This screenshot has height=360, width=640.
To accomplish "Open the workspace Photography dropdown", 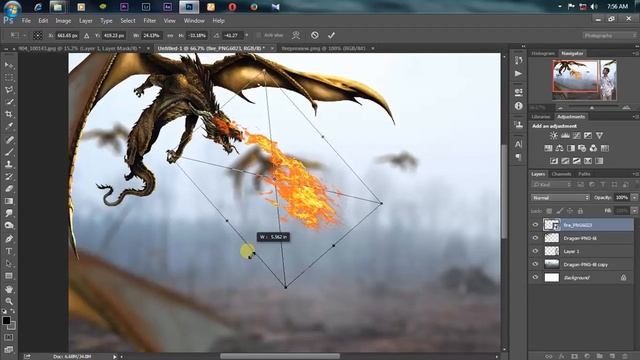I will 610,36.
